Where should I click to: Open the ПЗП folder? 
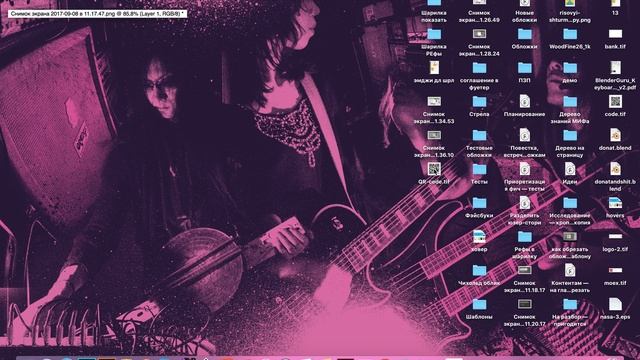524,67
